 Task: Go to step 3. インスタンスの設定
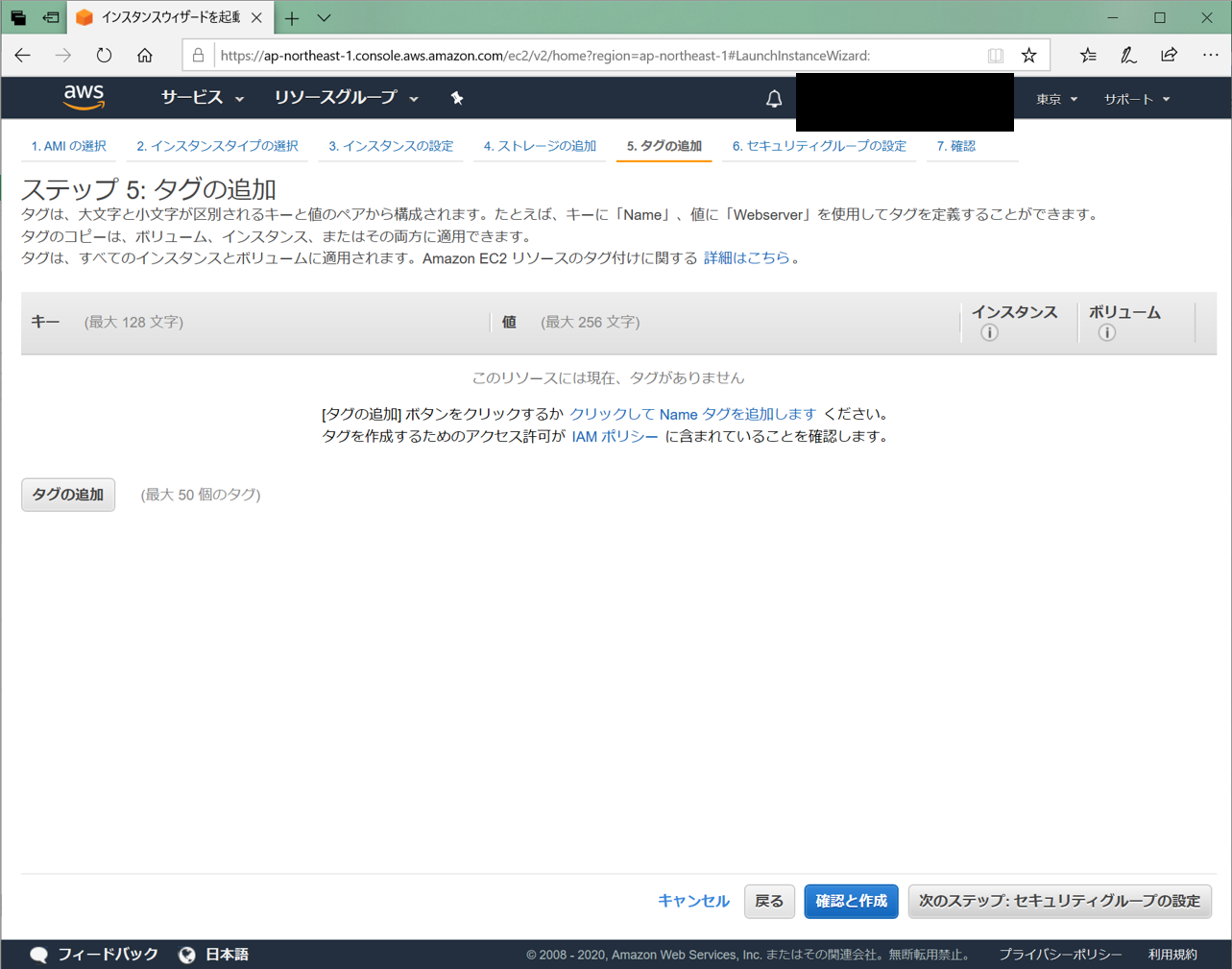391,146
